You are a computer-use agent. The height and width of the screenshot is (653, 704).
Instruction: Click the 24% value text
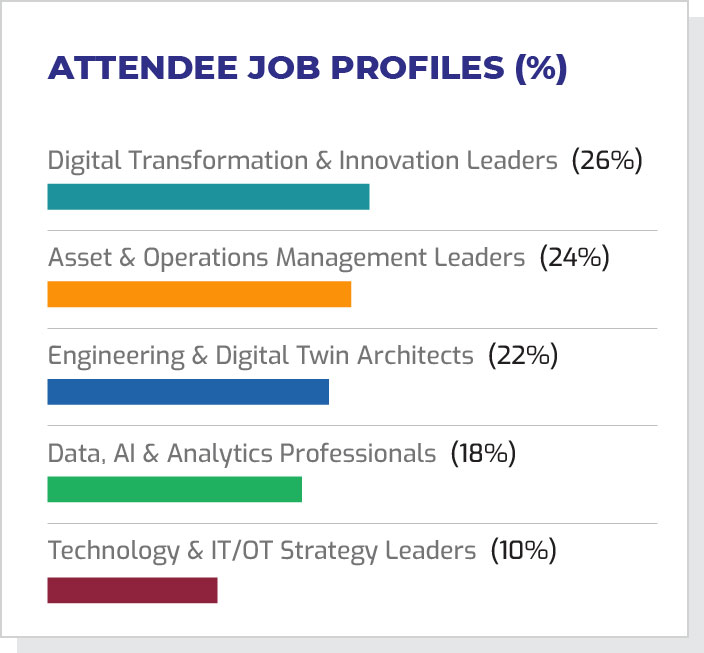click(574, 258)
